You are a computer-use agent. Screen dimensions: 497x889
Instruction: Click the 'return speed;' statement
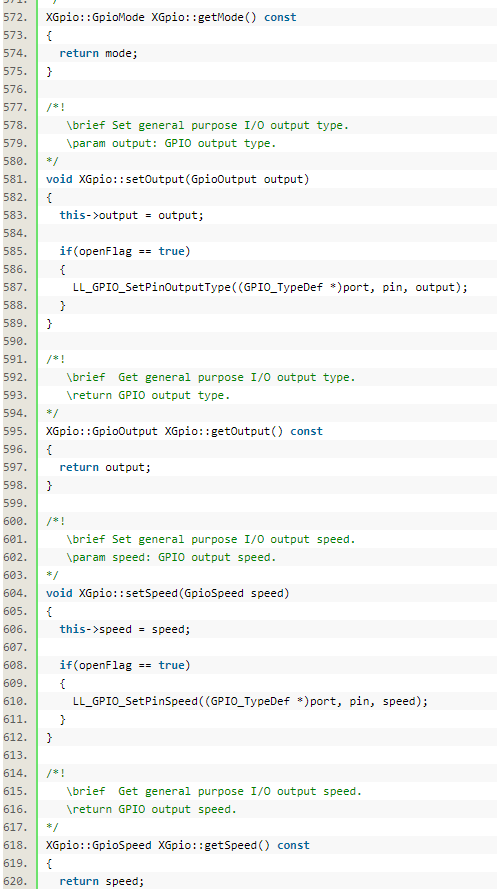102,881
